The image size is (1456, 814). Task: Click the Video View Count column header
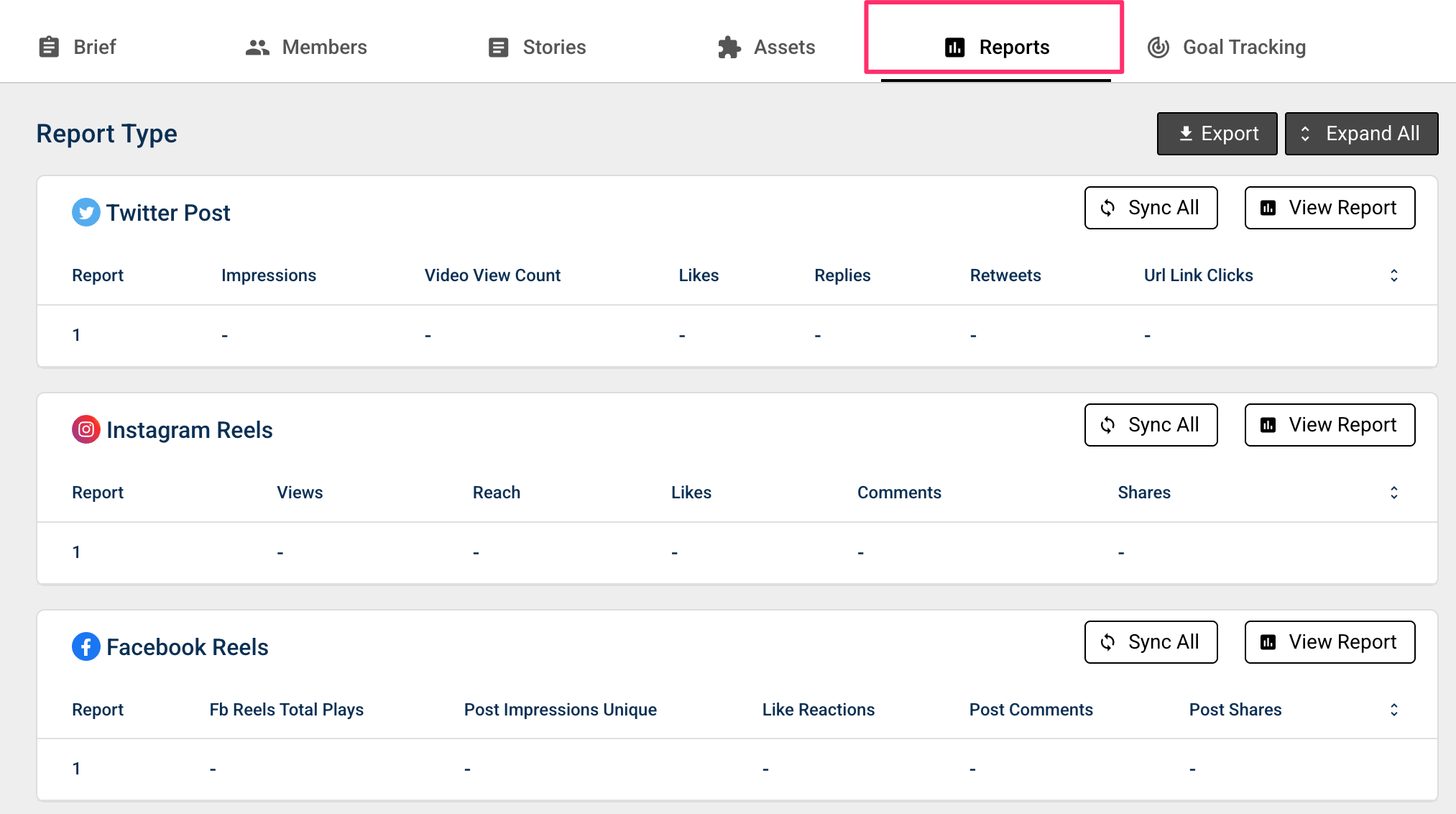tap(492, 275)
